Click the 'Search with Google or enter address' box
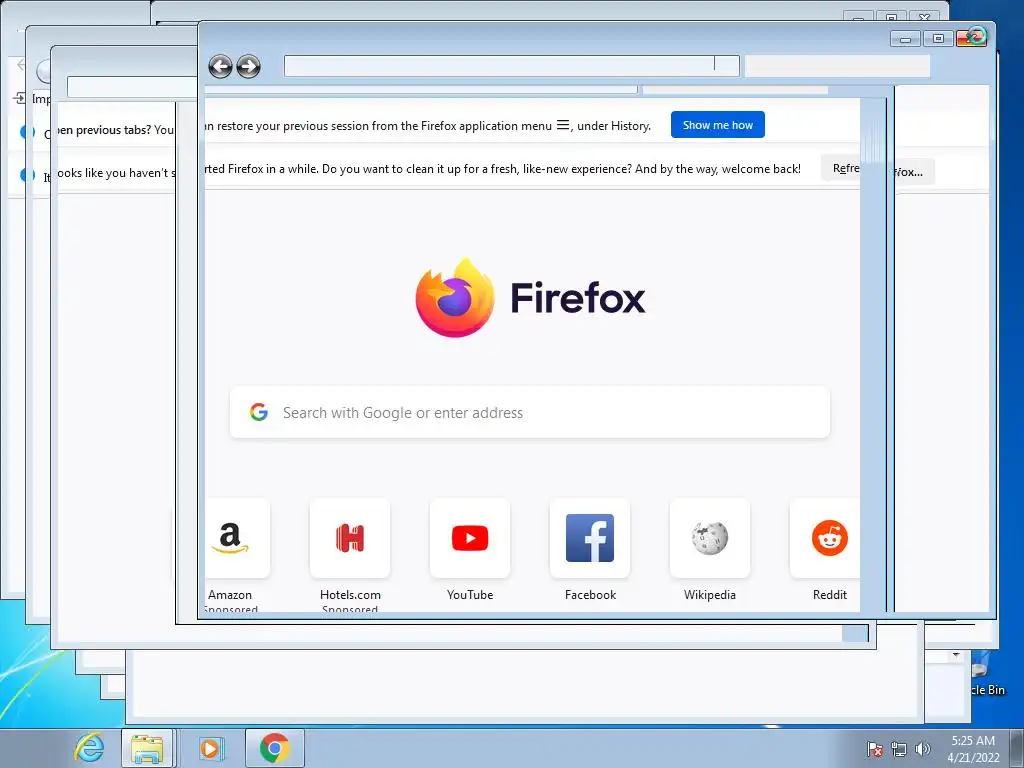Image resolution: width=1024 pixels, height=768 pixels. (530, 413)
